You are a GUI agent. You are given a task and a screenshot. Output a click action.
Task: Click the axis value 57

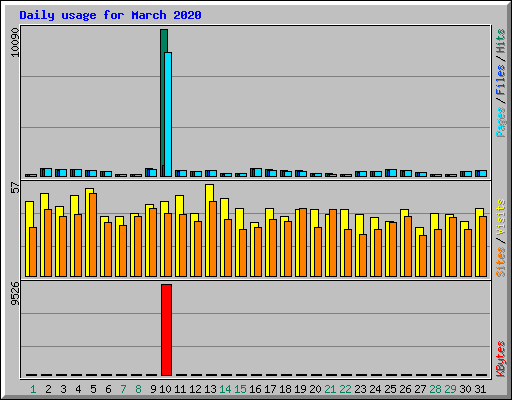(x=15, y=187)
